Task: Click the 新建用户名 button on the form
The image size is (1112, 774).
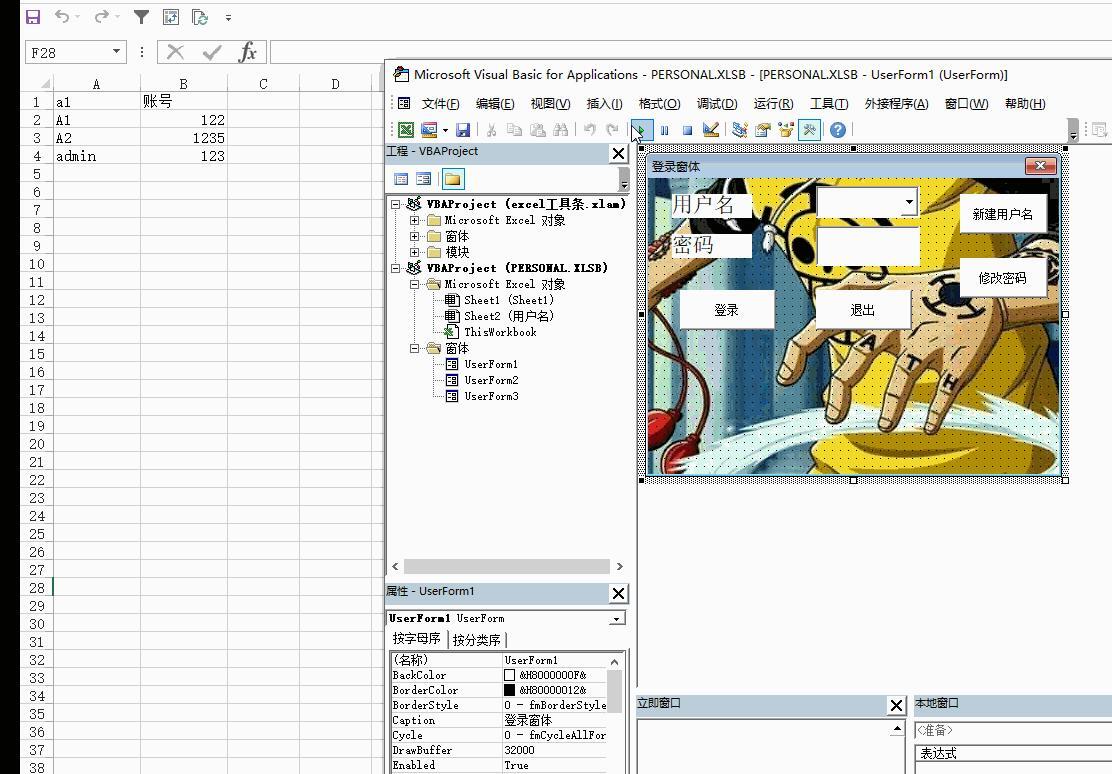Action: [x=1002, y=214]
